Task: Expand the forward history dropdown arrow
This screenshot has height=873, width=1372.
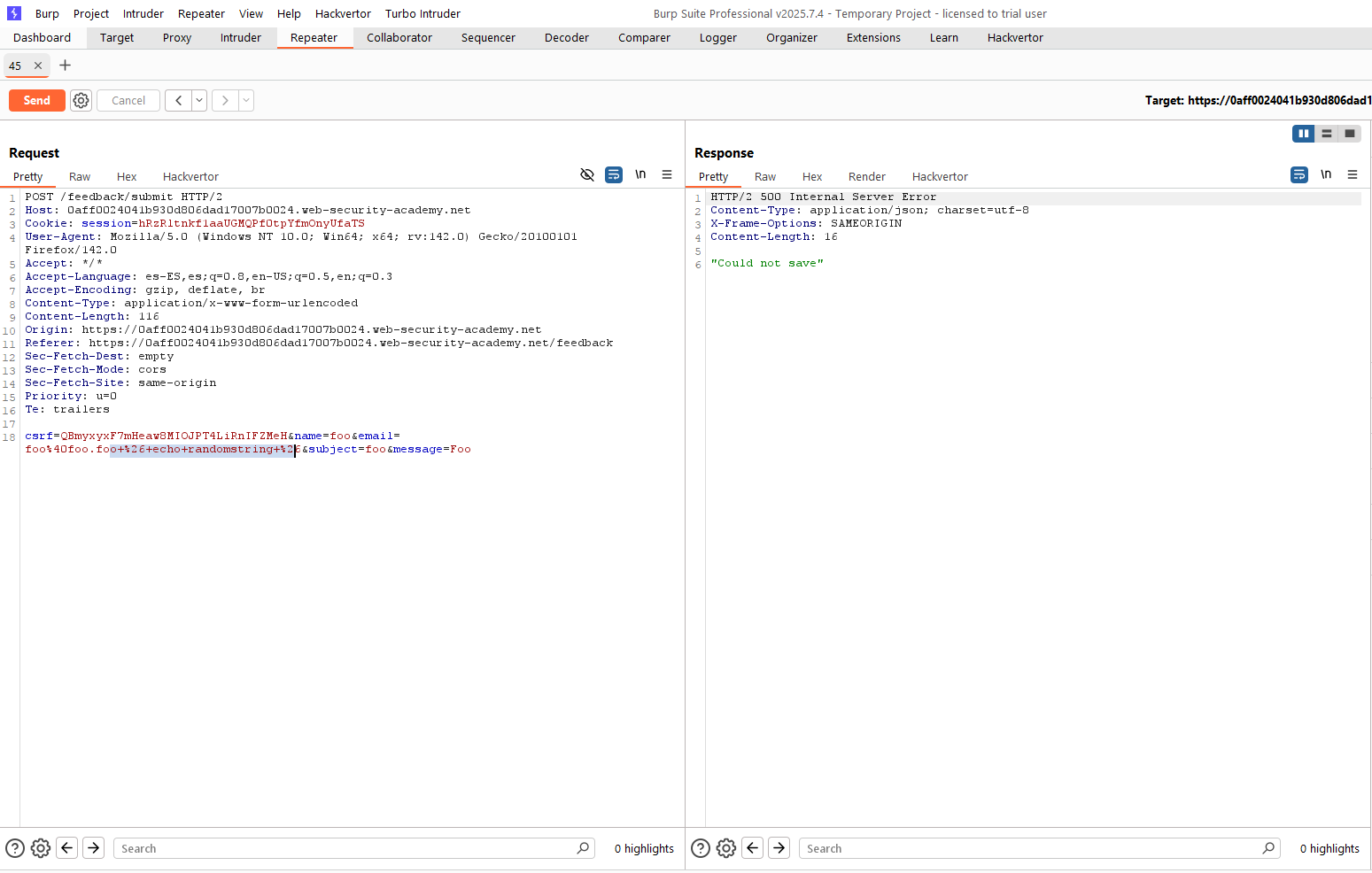Action: pos(246,101)
